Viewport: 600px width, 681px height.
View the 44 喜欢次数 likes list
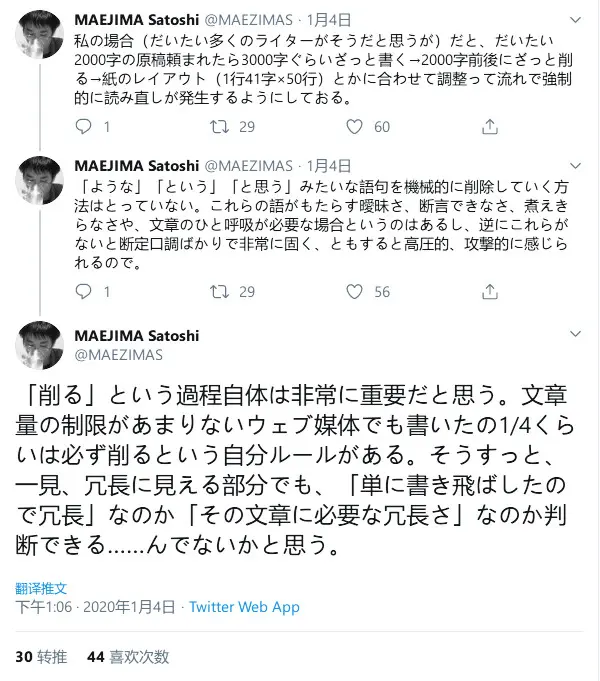[x=128, y=657]
